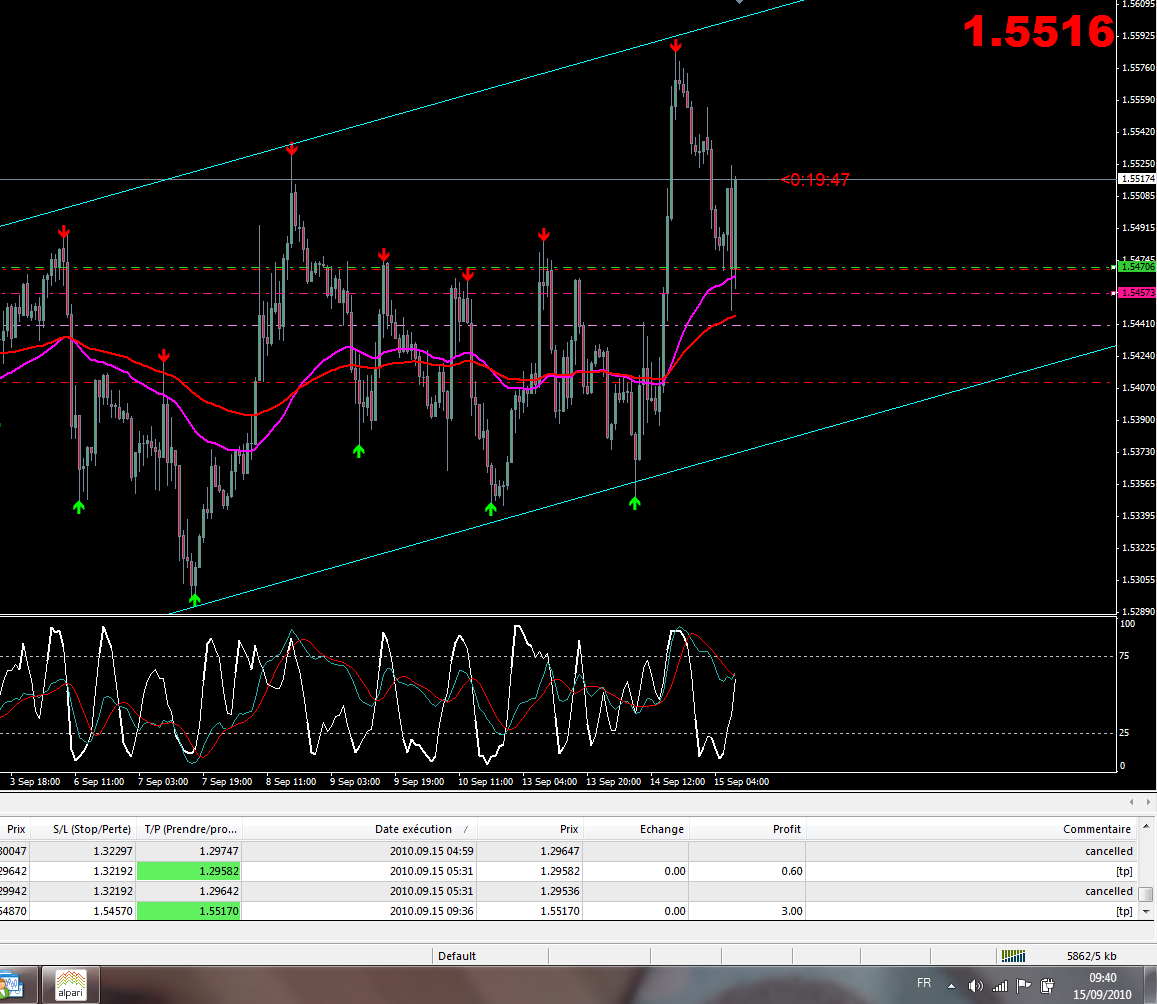This screenshot has height=1004, width=1157.
Task: Click the Commentaire column header
Action: coord(1096,829)
